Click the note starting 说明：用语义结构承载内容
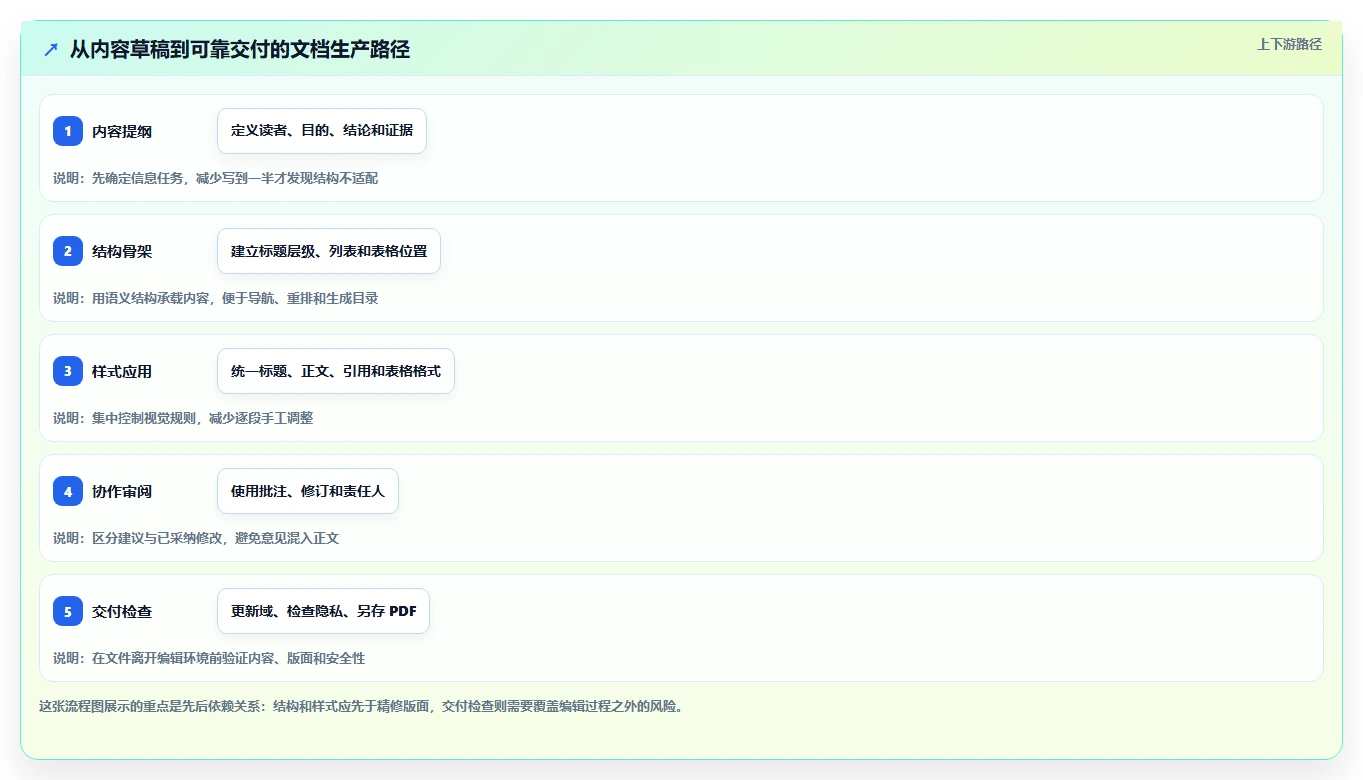Viewport: 1363px width, 780px height. tap(215, 298)
